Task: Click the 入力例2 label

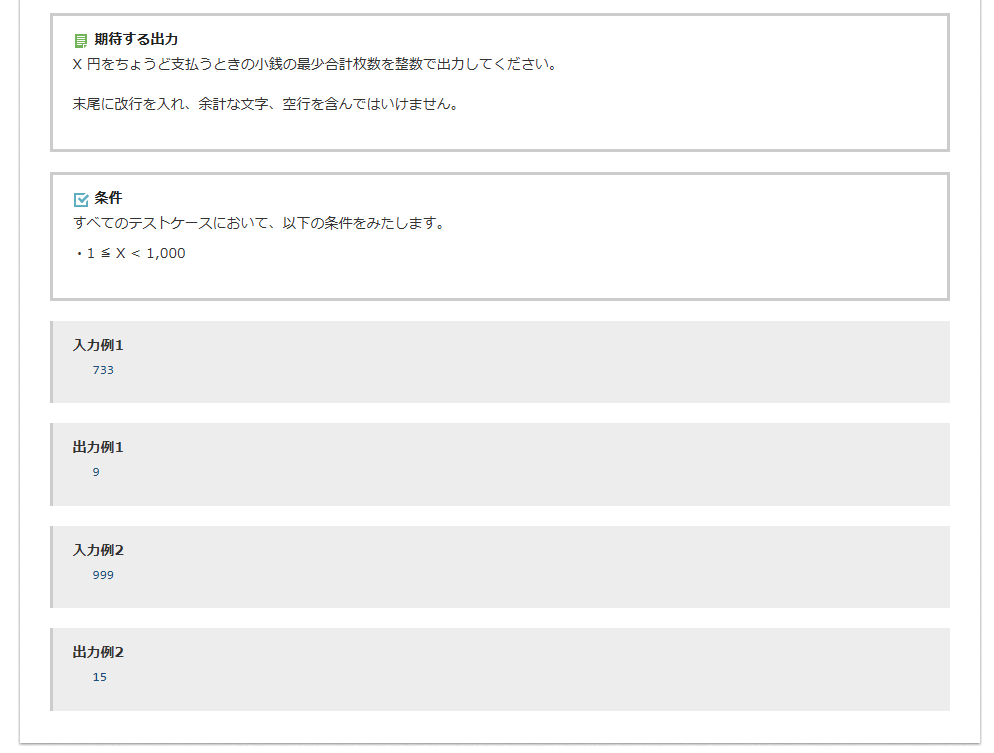Action: tap(98, 550)
